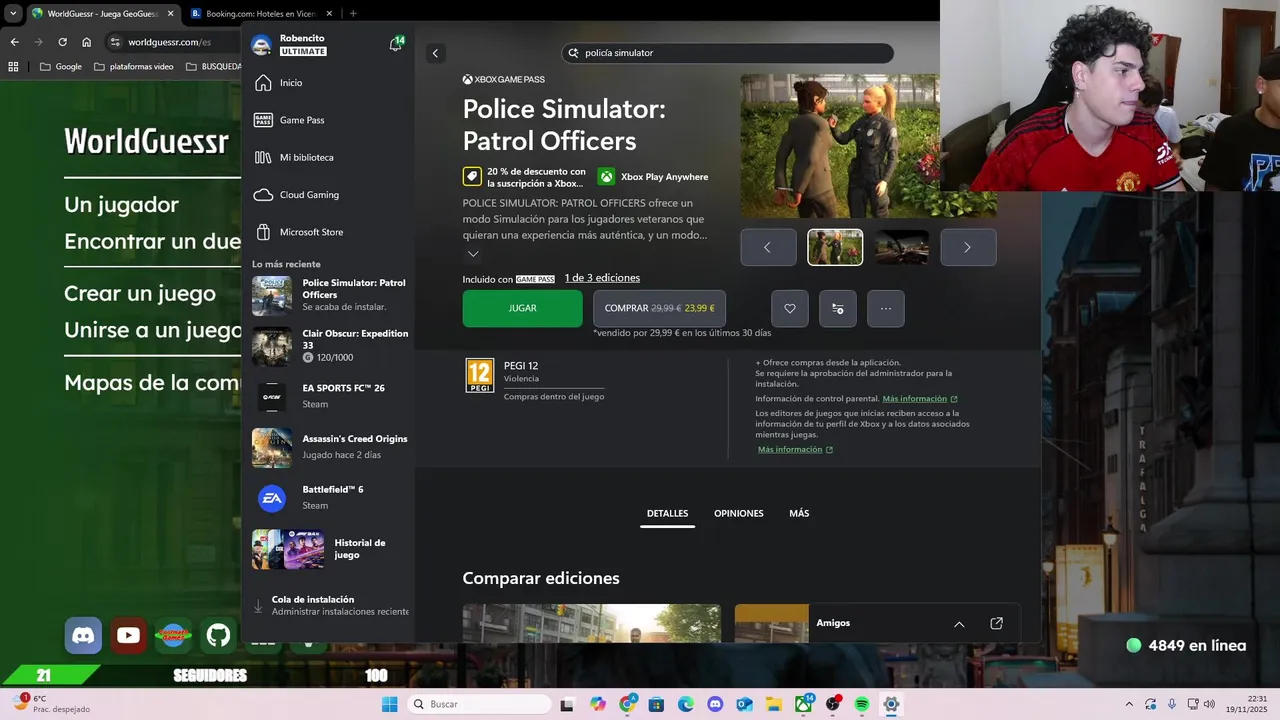The image size is (1280, 720).
Task: Open recent Police Simulator: Patrol Officers
Action: point(330,295)
